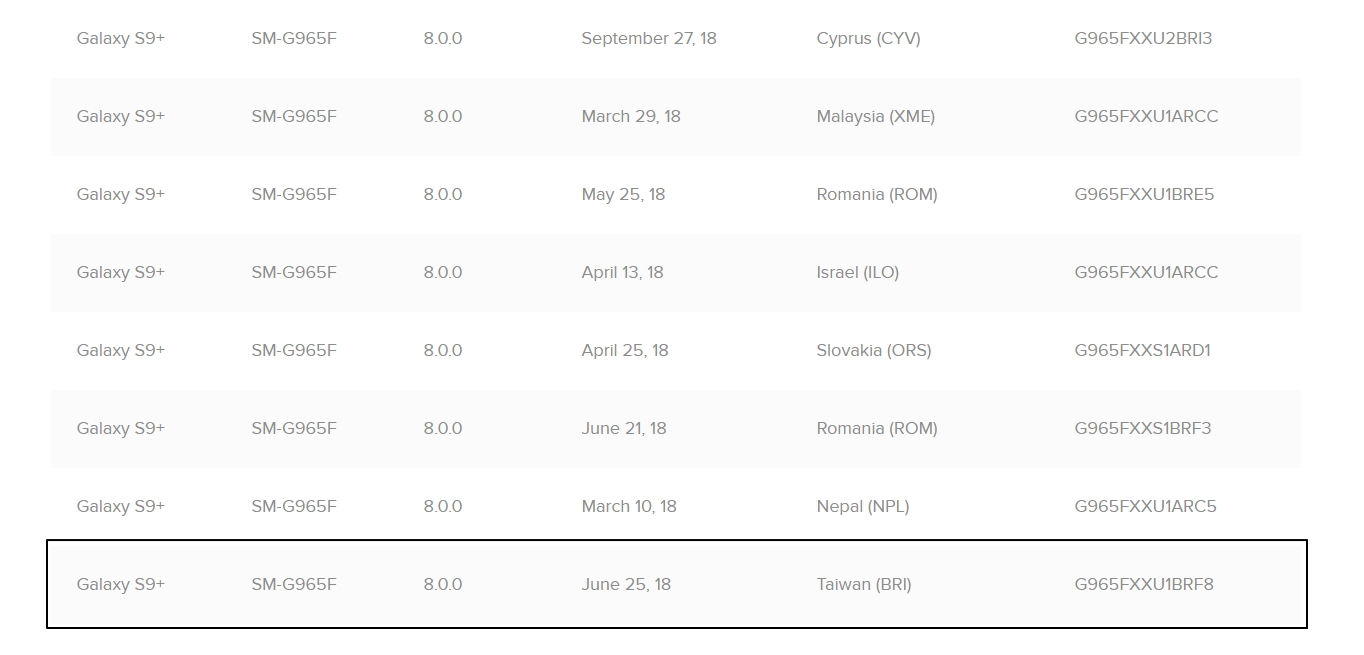Open firmware G965FXXU2BRI3 link
1364x655 pixels.
(1143, 39)
